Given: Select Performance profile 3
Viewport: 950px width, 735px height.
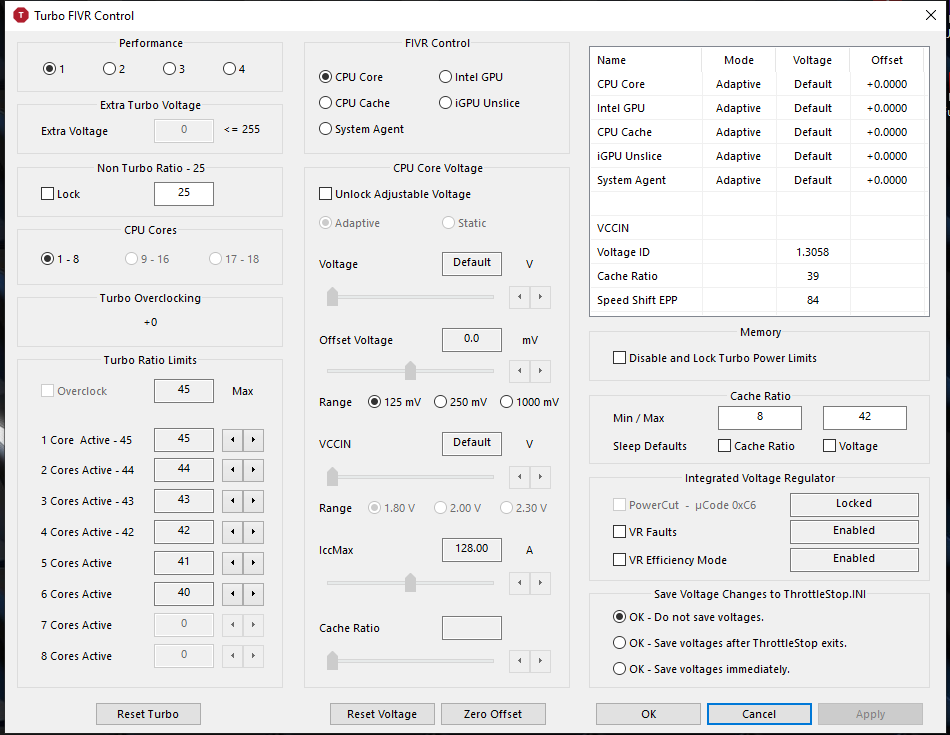Looking at the screenshot, I should click(x=174, y=68).
